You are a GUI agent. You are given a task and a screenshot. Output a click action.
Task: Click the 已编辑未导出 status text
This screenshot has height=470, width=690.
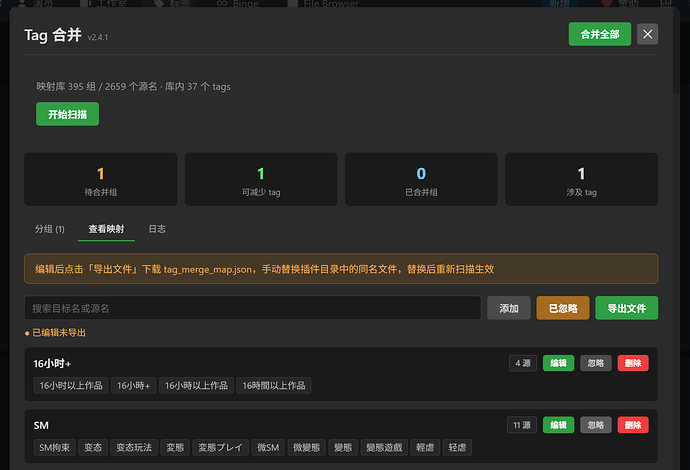[x=59, y=333]
